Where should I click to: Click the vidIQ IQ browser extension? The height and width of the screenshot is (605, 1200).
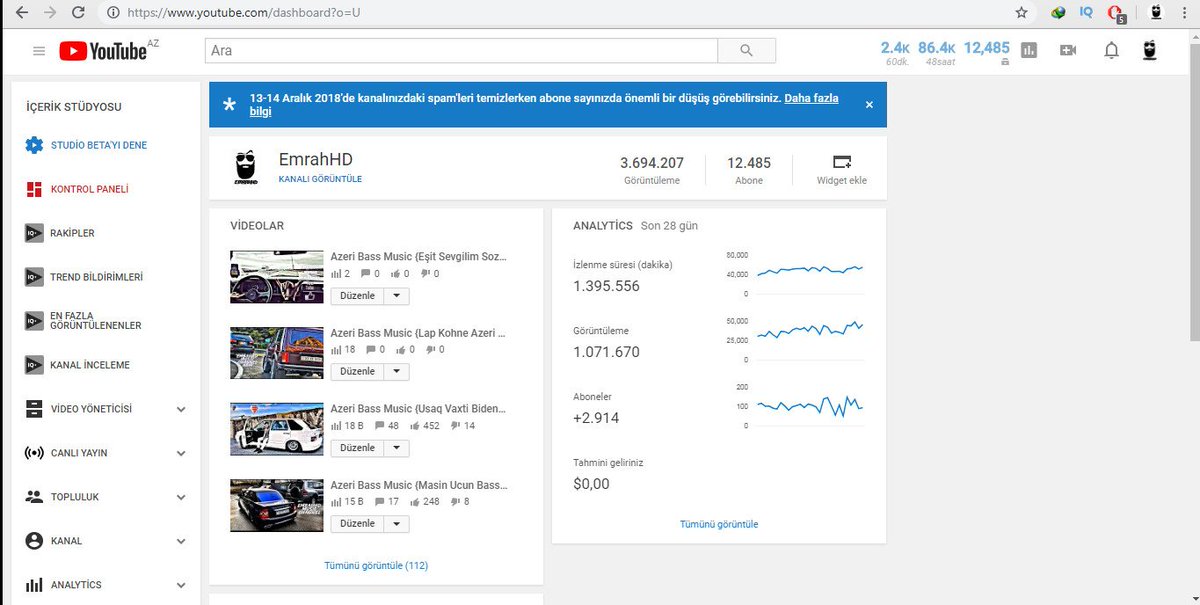tap(1087, 13)
